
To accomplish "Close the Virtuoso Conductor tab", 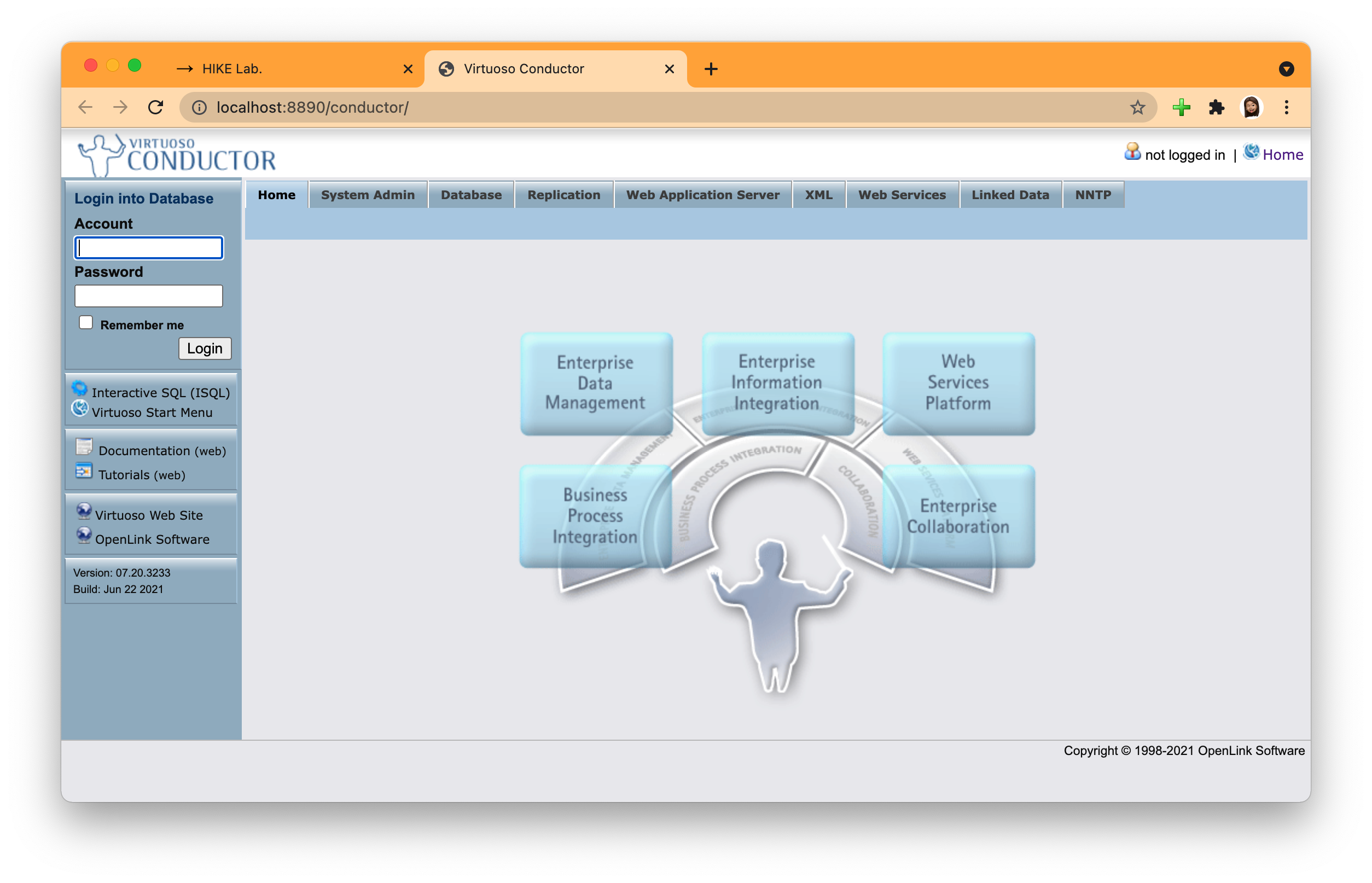I will point(669,69).
